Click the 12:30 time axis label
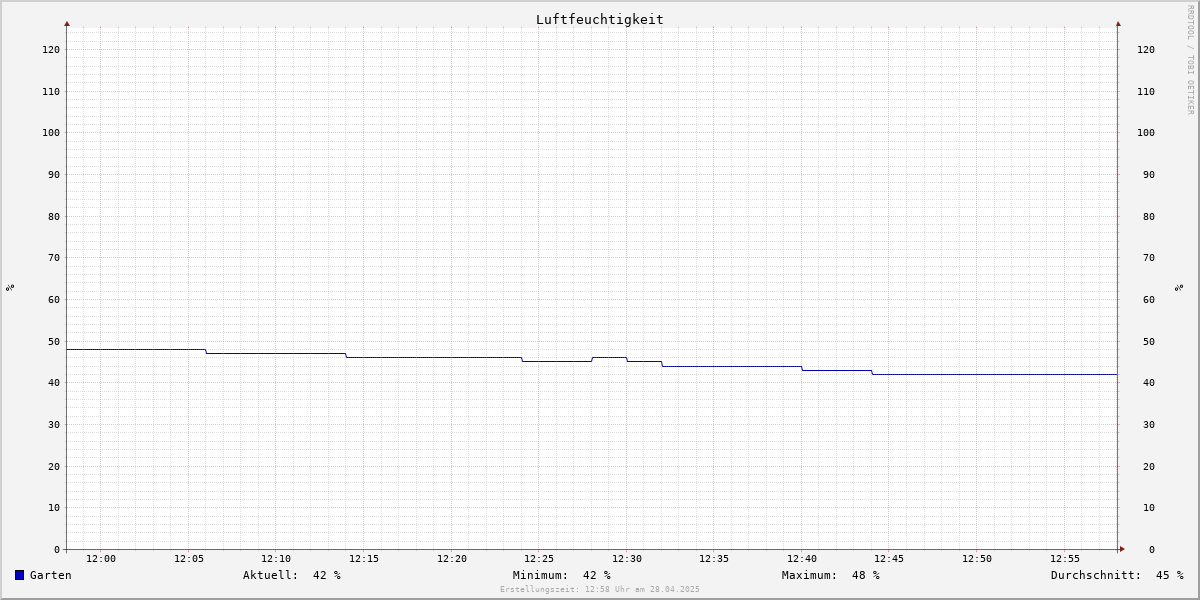Viewport: 1200px width, 600px height. click(627, 559)
